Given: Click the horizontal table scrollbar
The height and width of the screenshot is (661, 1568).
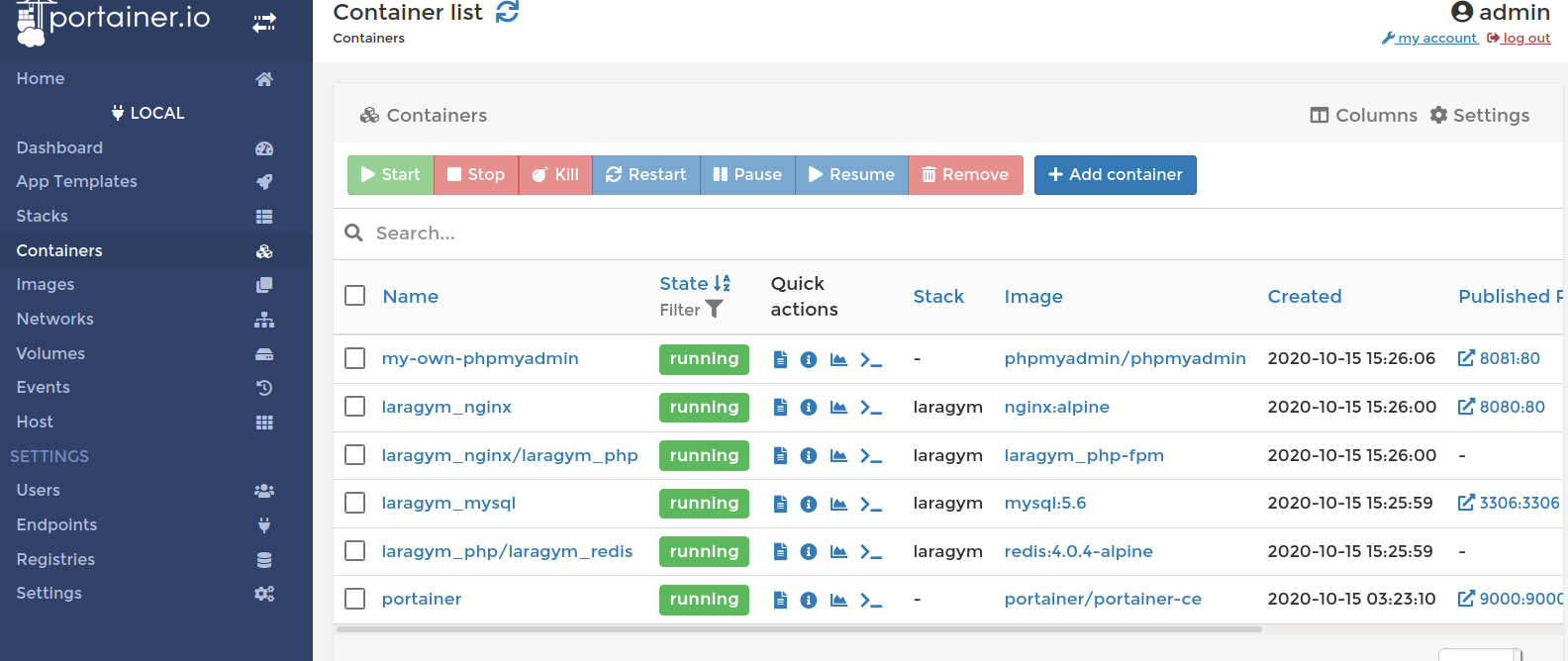Looking at the screenshot, I should [799, 628].
